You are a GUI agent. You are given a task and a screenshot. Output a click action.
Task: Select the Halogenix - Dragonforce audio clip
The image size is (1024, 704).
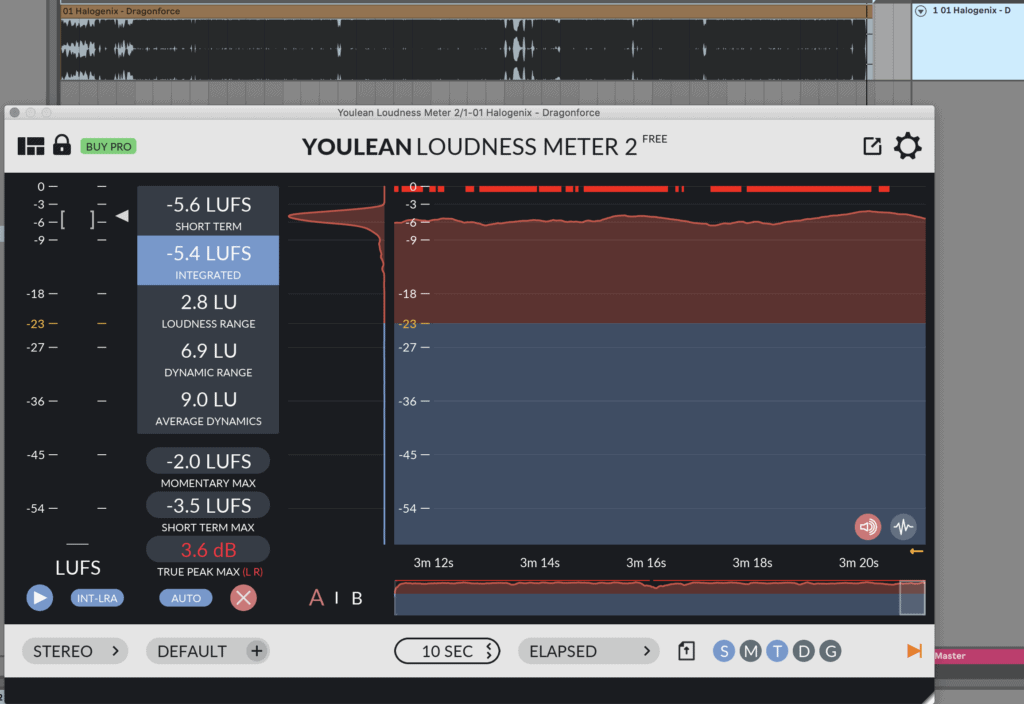pyautogui.click(x=466, y=44)
